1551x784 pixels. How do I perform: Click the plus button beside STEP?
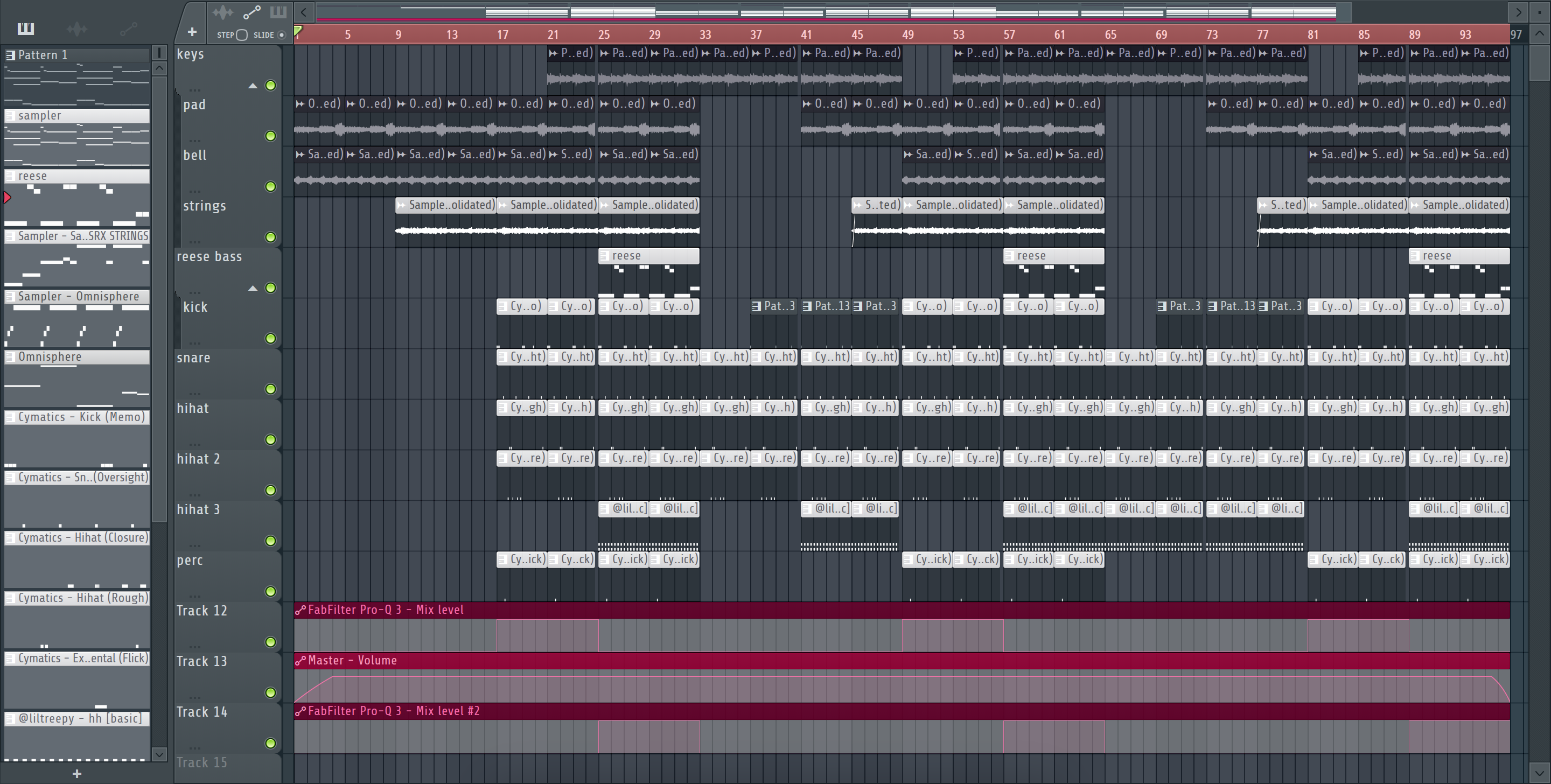click(192, 32)
